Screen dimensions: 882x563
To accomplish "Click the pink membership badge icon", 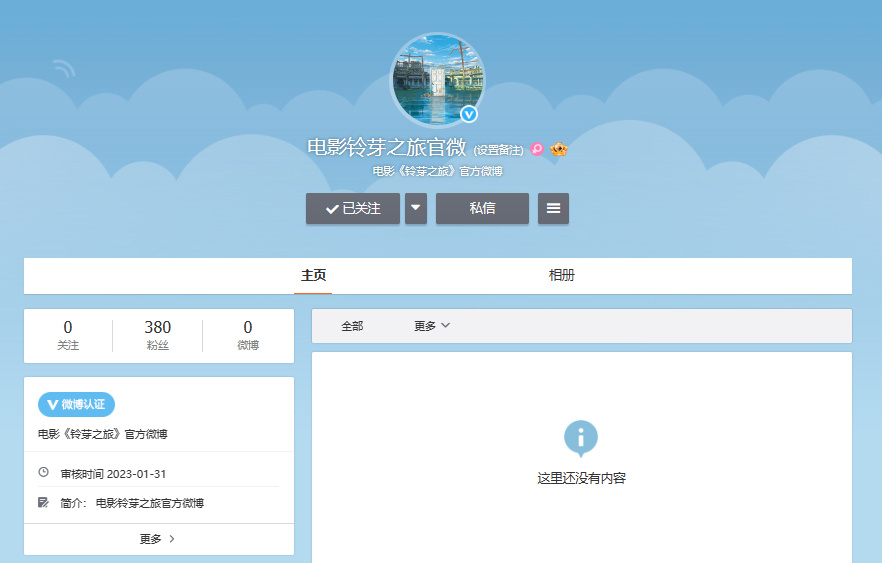I will point(537,149).
